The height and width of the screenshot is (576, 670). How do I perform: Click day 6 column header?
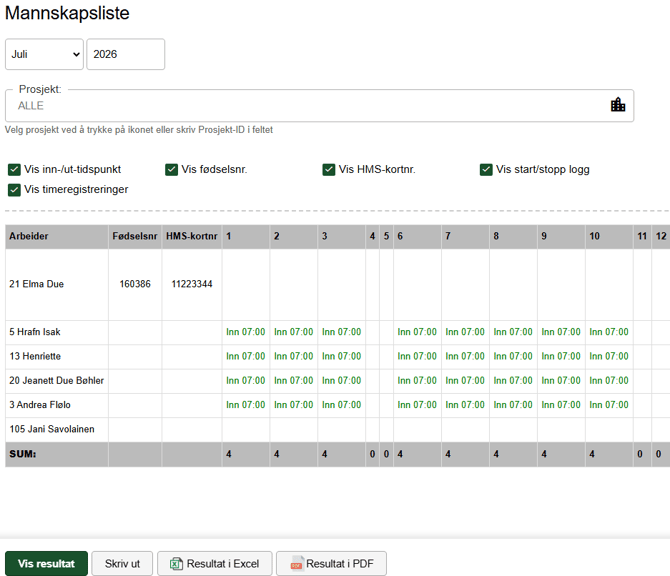click(x=417, y=236)
